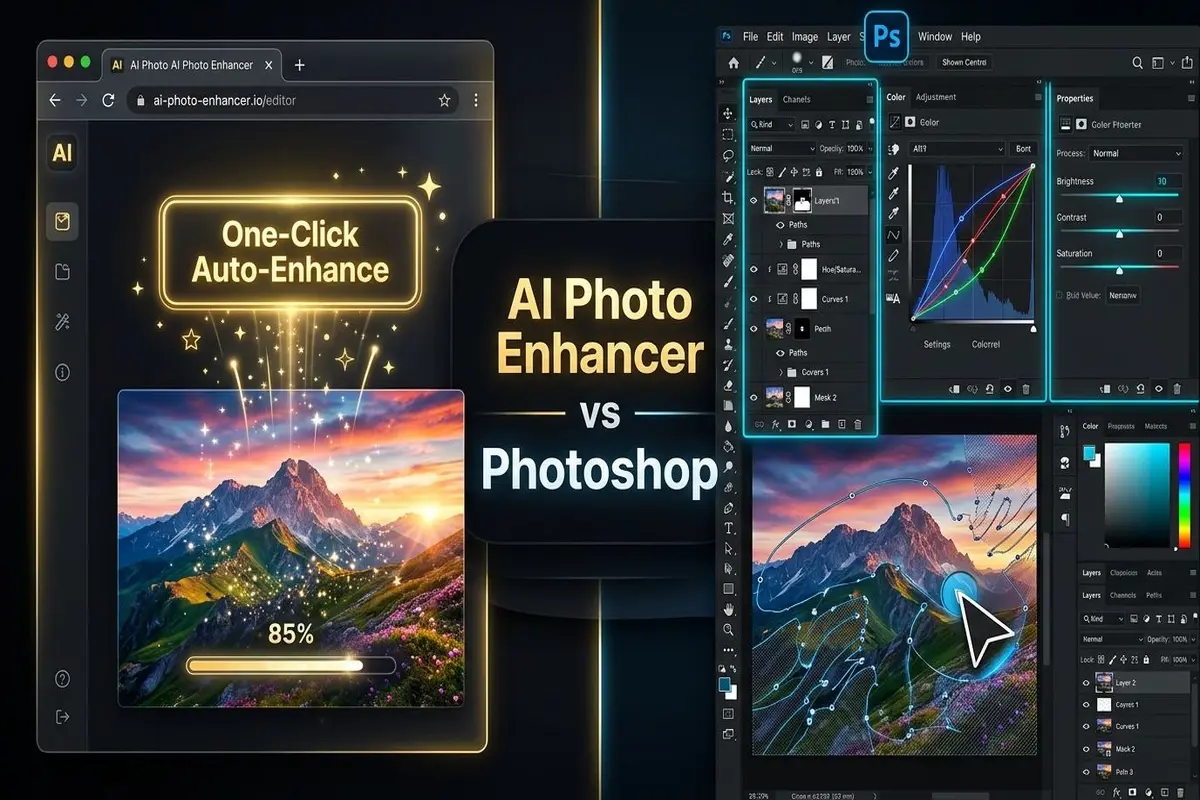
Task: Open the Image menu
Action: [805, 37]
